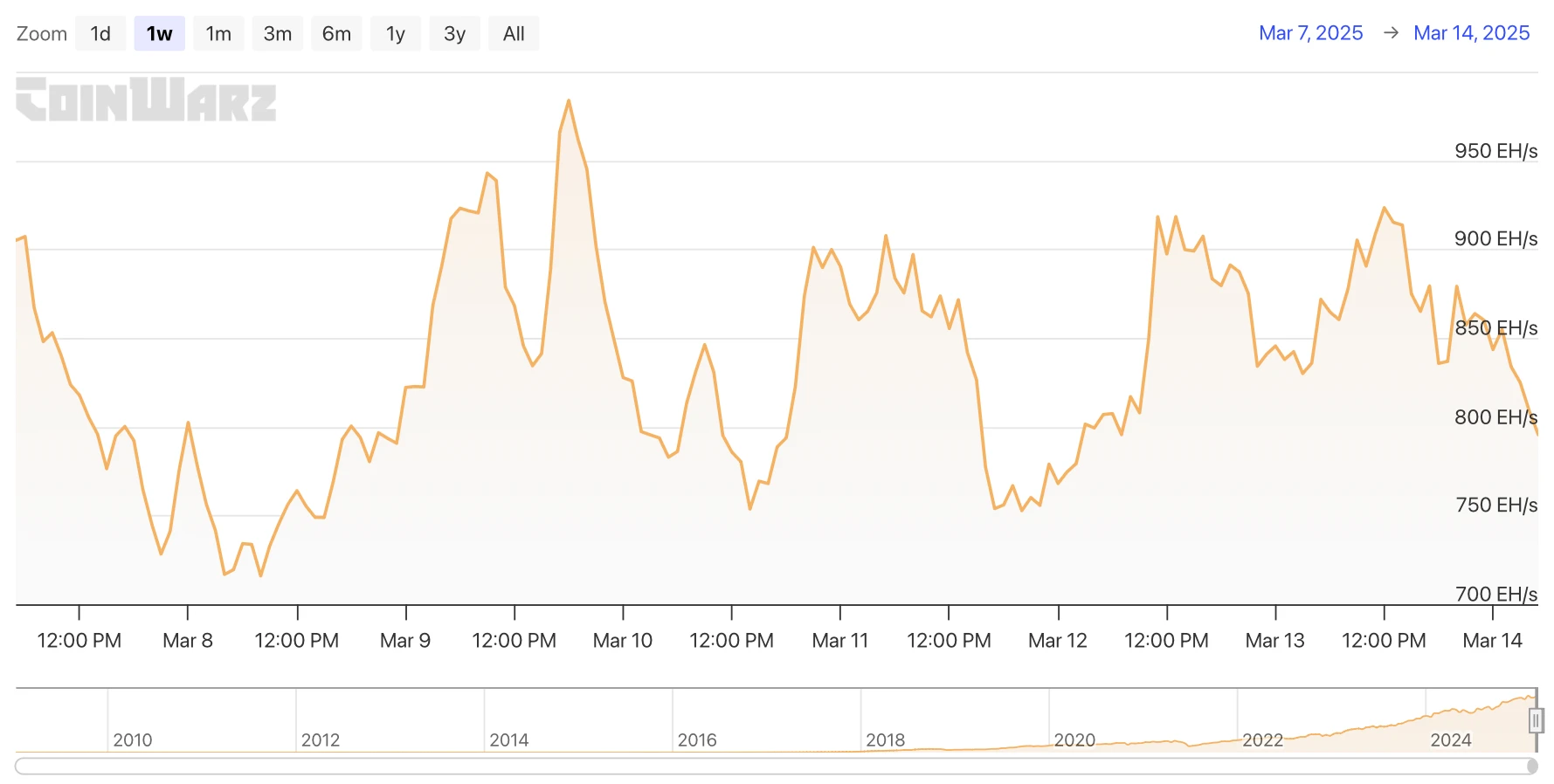Click the highest peak of the hashrate line
This screenshot has width=1554, height=784.
pyautogui.click(x=569, y=101)
